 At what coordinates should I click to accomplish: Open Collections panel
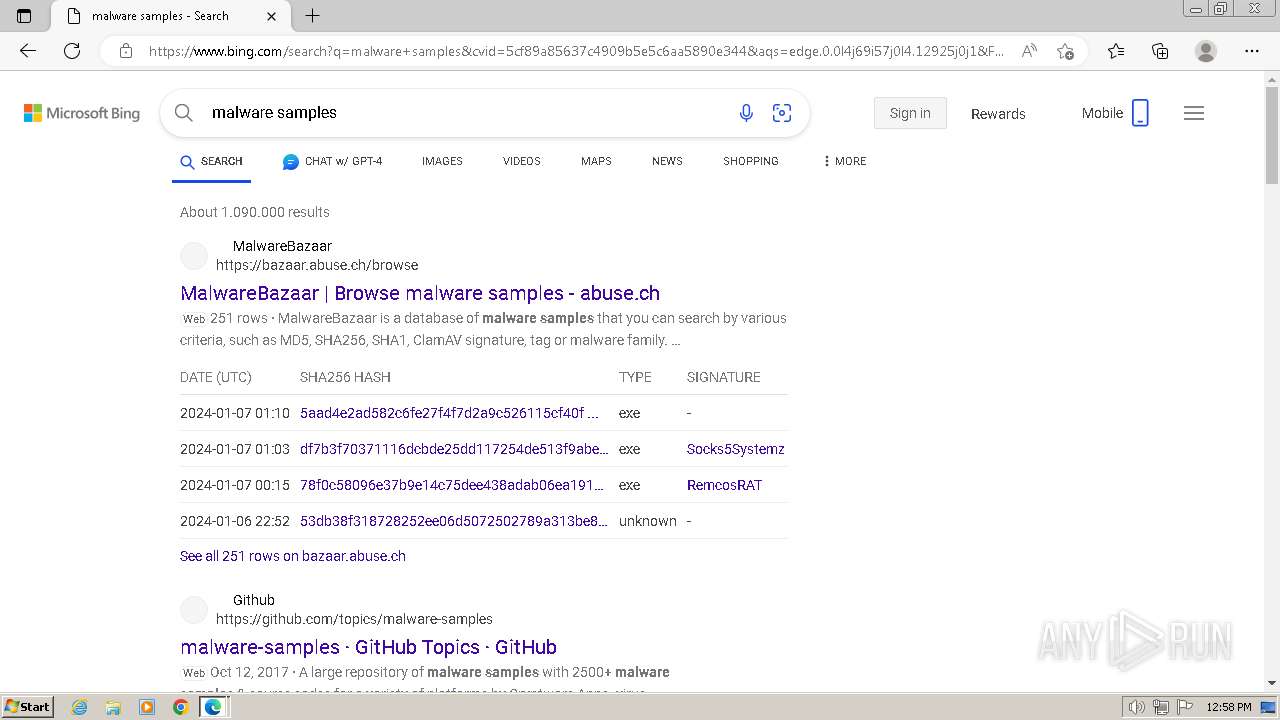pyautogui.click(x=1160, y=51)
